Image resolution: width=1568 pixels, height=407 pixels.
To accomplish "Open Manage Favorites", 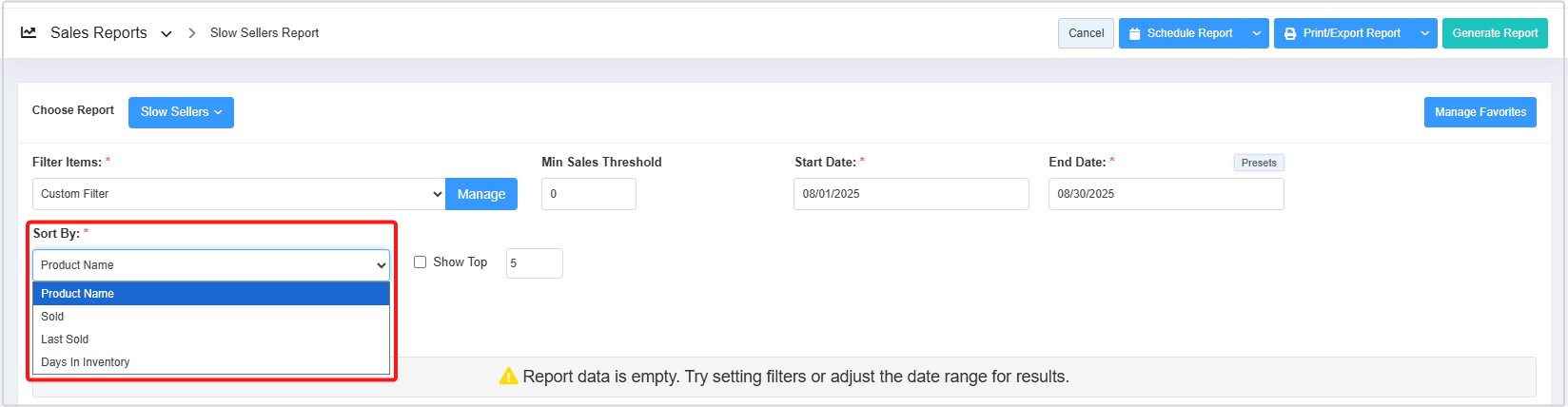I will coord(1480,112).
